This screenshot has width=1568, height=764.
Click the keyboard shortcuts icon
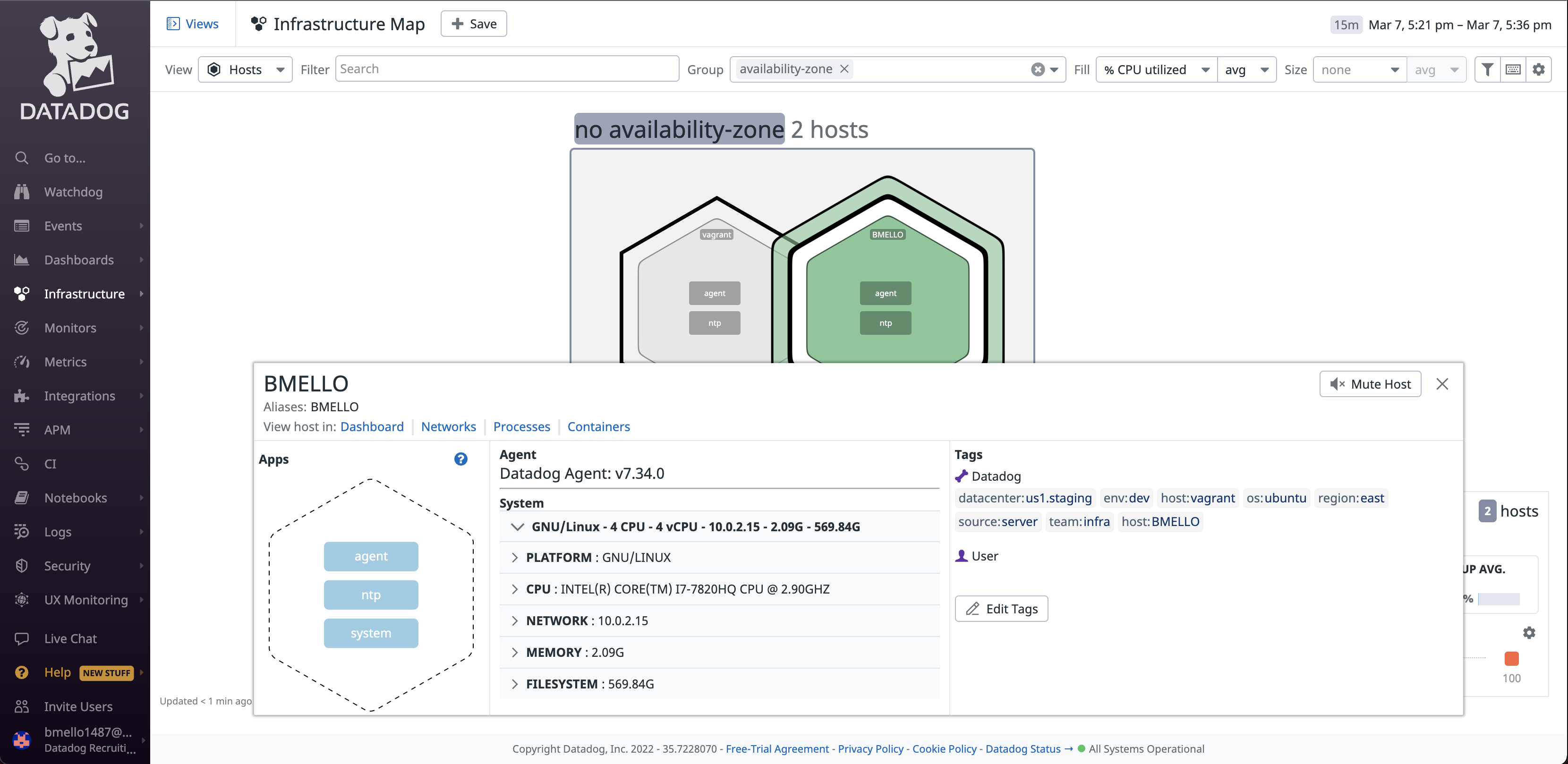tap(1513, 69)
